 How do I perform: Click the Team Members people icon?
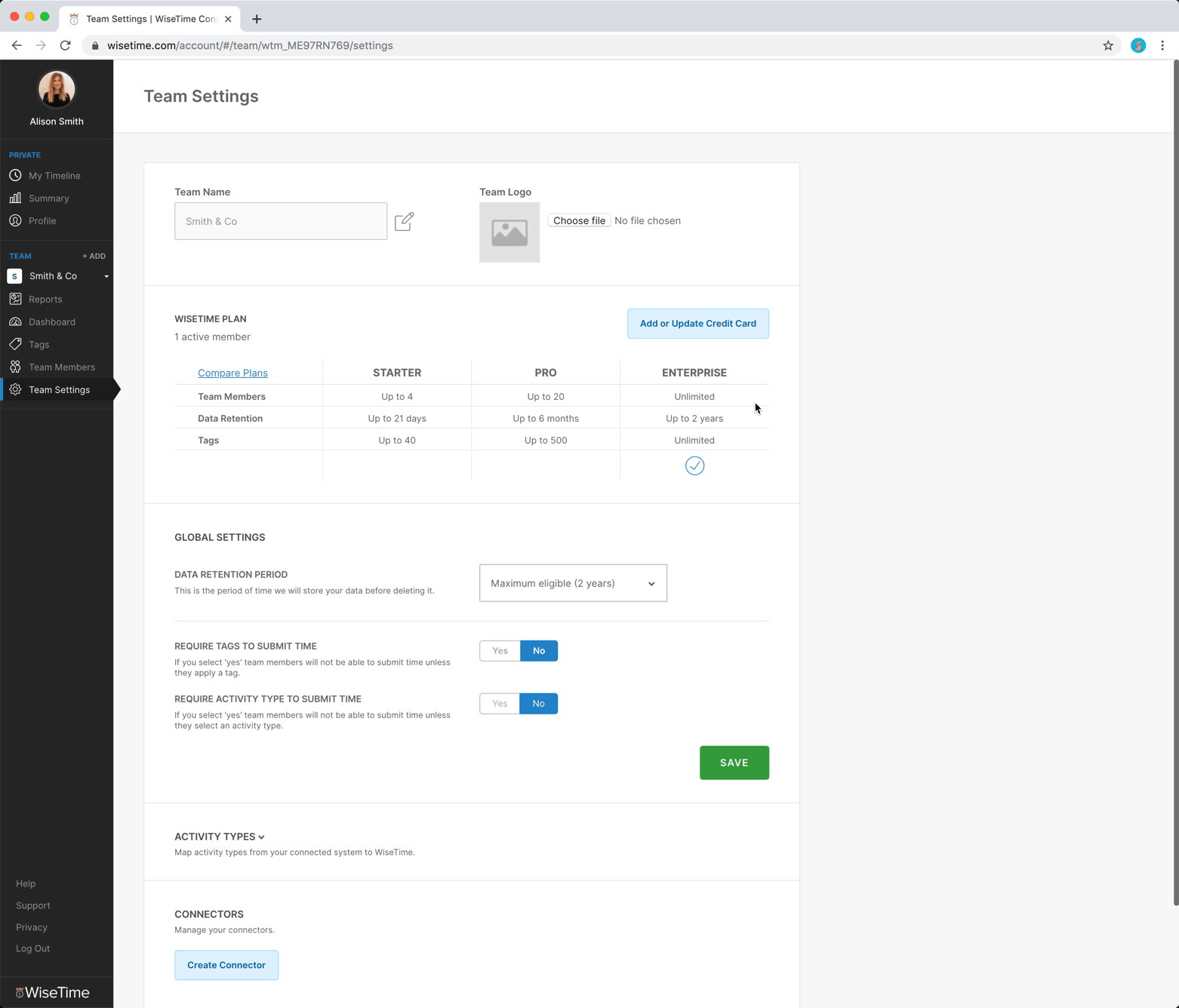15,367
